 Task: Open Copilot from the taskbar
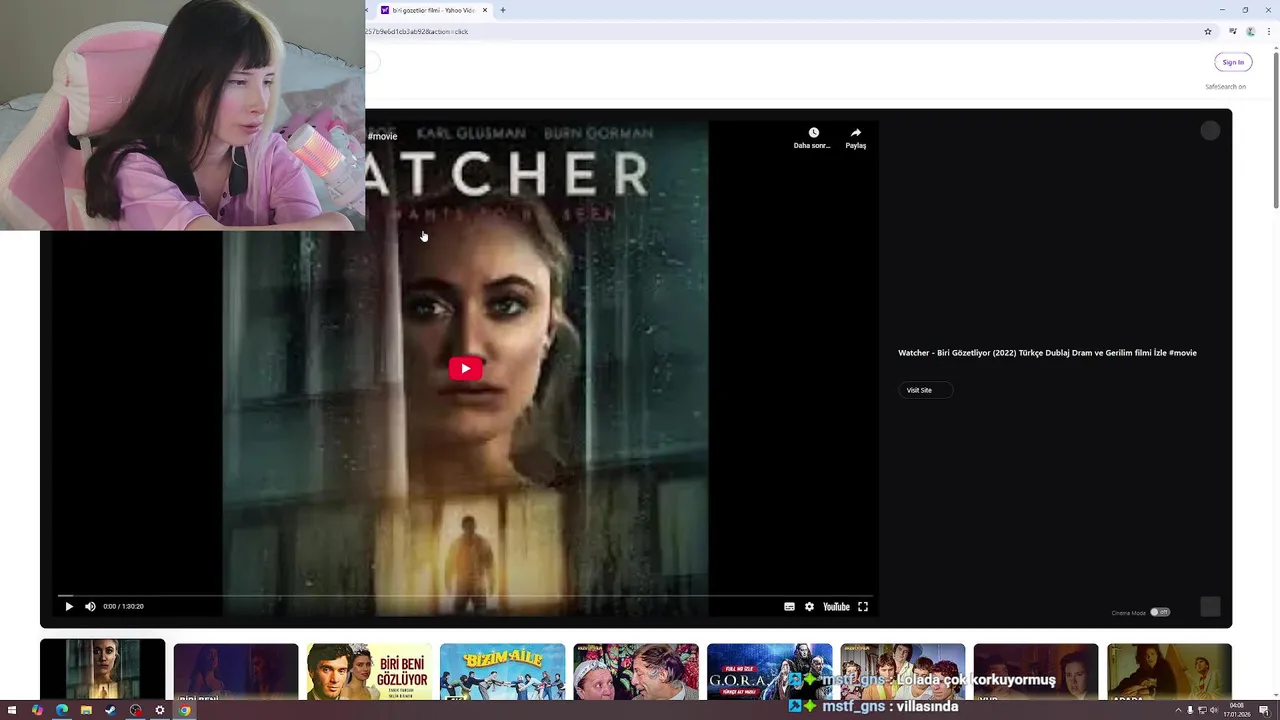(x=37, y=710)
